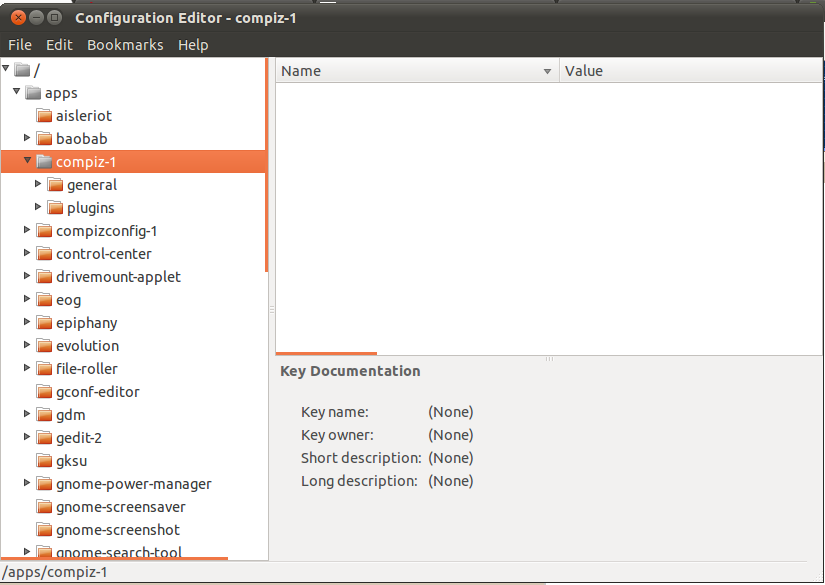Expand the gnome-power-manager folder arrow
825x585 pixels.
[27, 483]
